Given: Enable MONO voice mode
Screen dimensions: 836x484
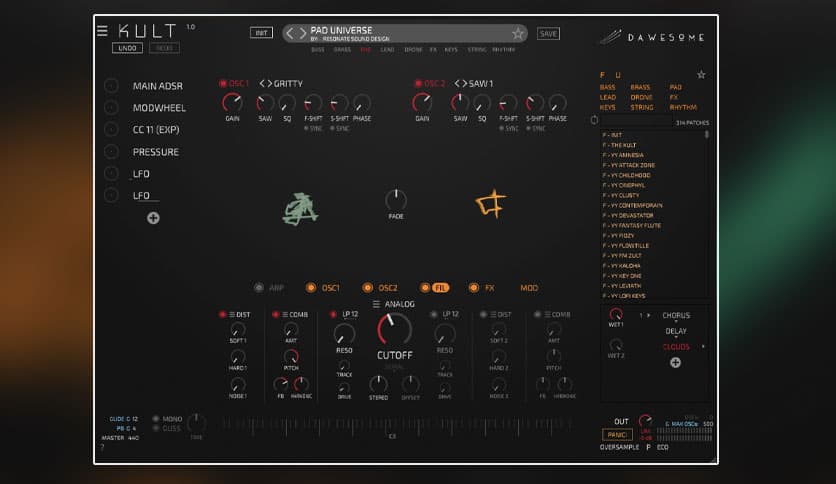Looking at the screenshot, I should 156,419.
